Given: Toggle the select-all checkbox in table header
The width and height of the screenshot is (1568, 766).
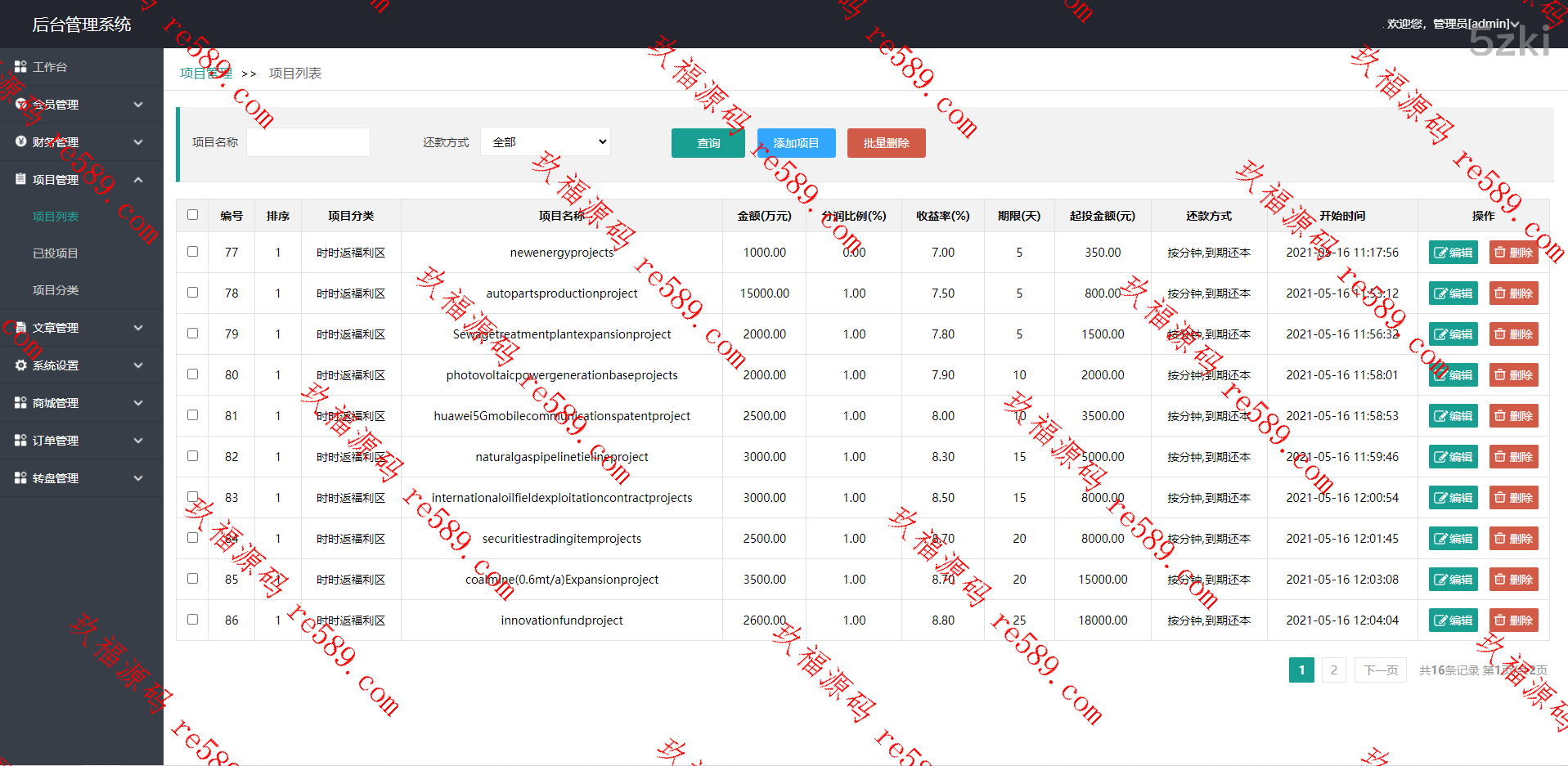Looking at the screenshot, I should pyautogui.click(x=192, y=215).
